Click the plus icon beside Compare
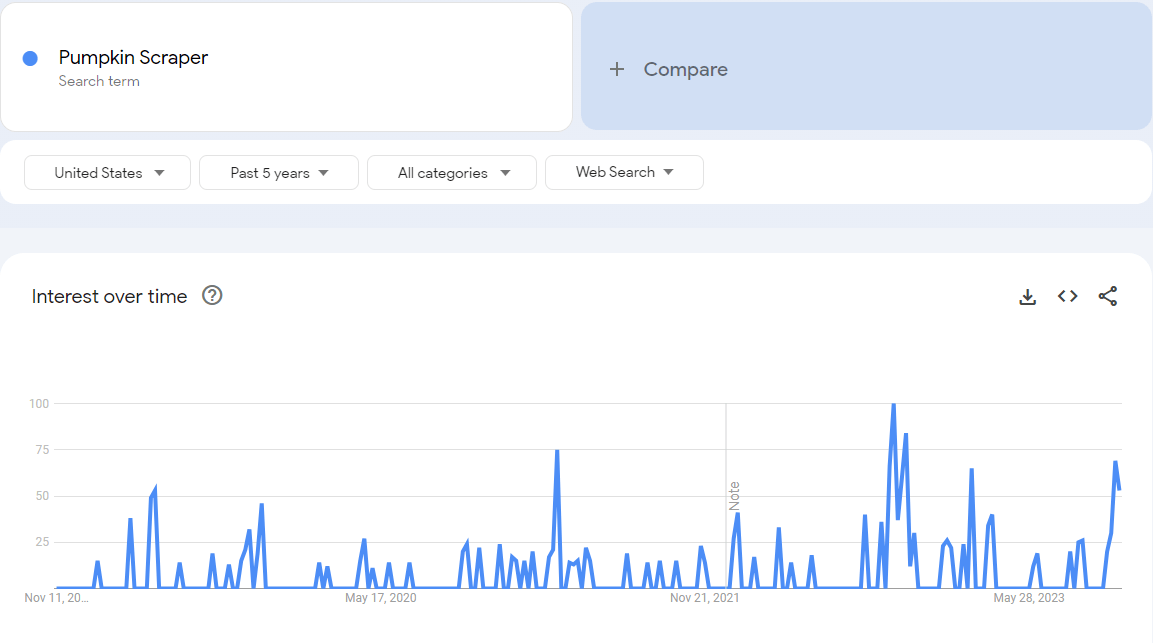This screenshot has height=643, width=1153. (617, 69)
